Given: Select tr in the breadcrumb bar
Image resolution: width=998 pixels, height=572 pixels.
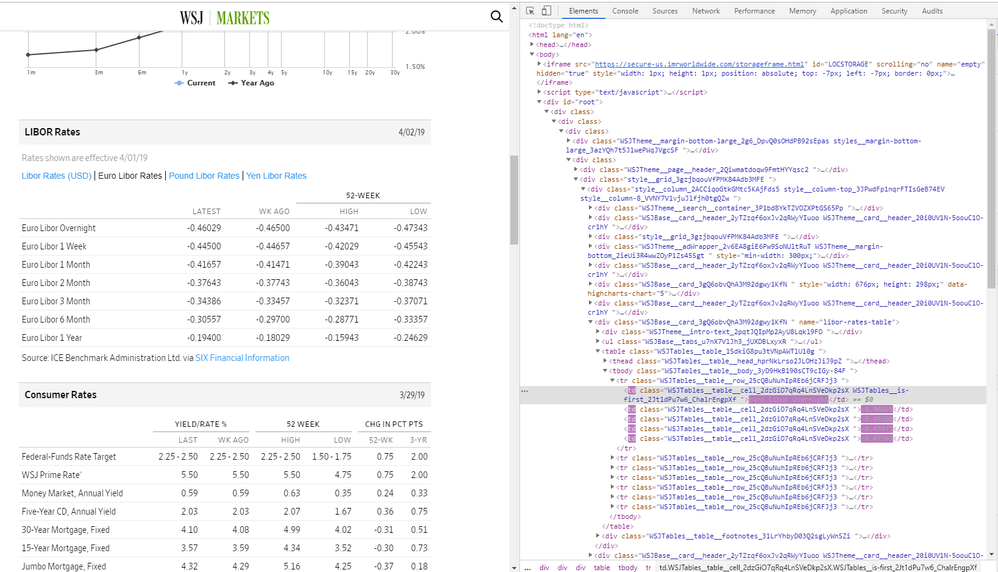Looking at the screenshot, I should [649, 568].
